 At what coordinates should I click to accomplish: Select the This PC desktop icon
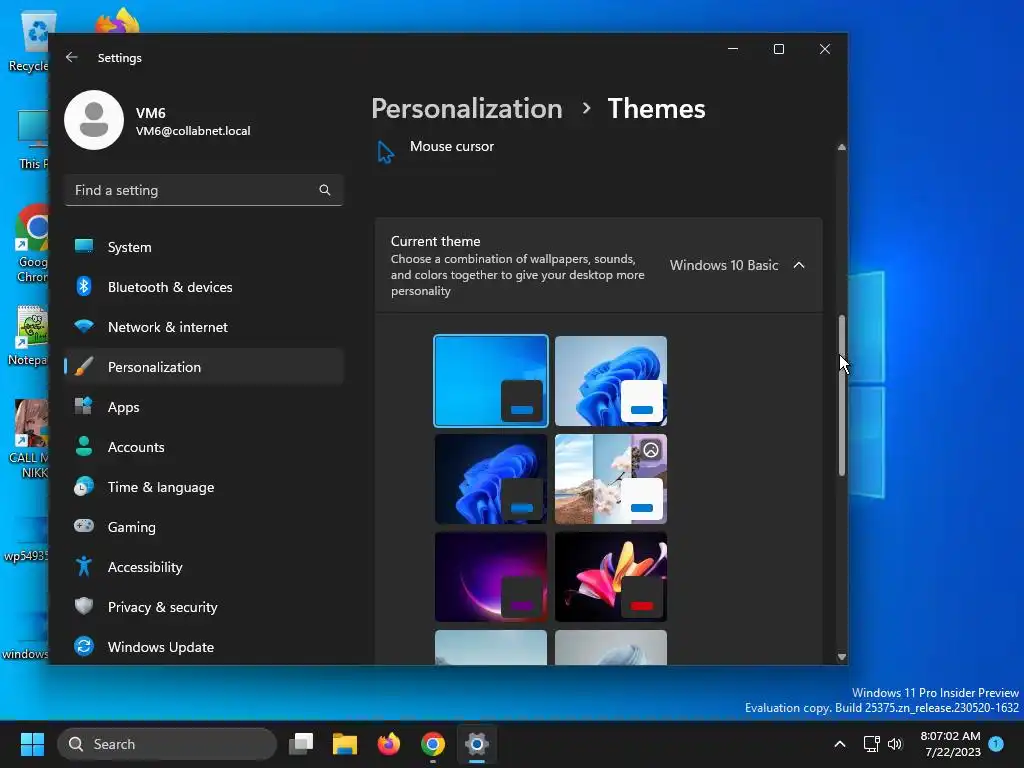[x=33, y=140]
